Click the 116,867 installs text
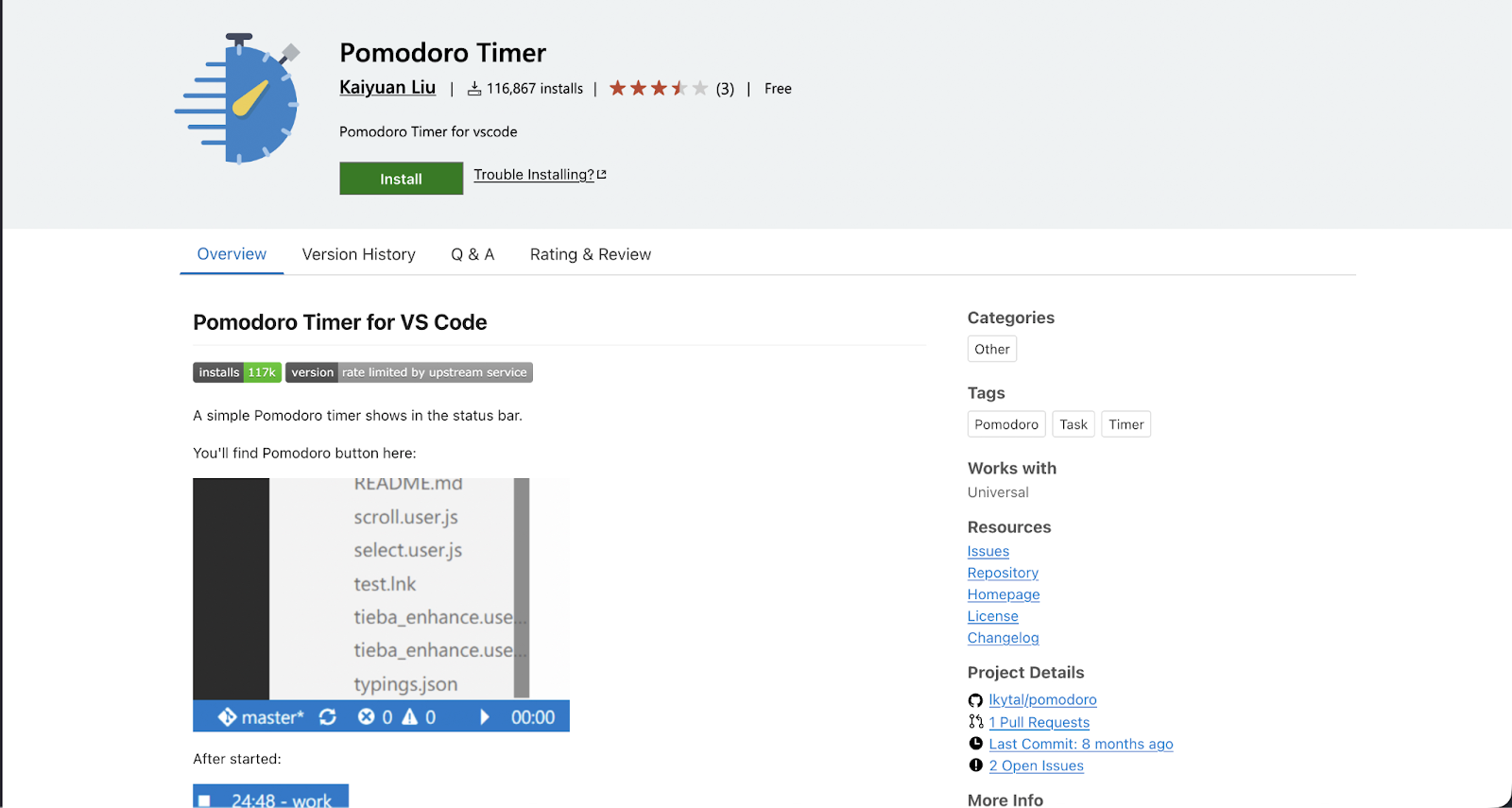Image resolution: width=1512 pixels, height=808 pixels. coord(535,89)
